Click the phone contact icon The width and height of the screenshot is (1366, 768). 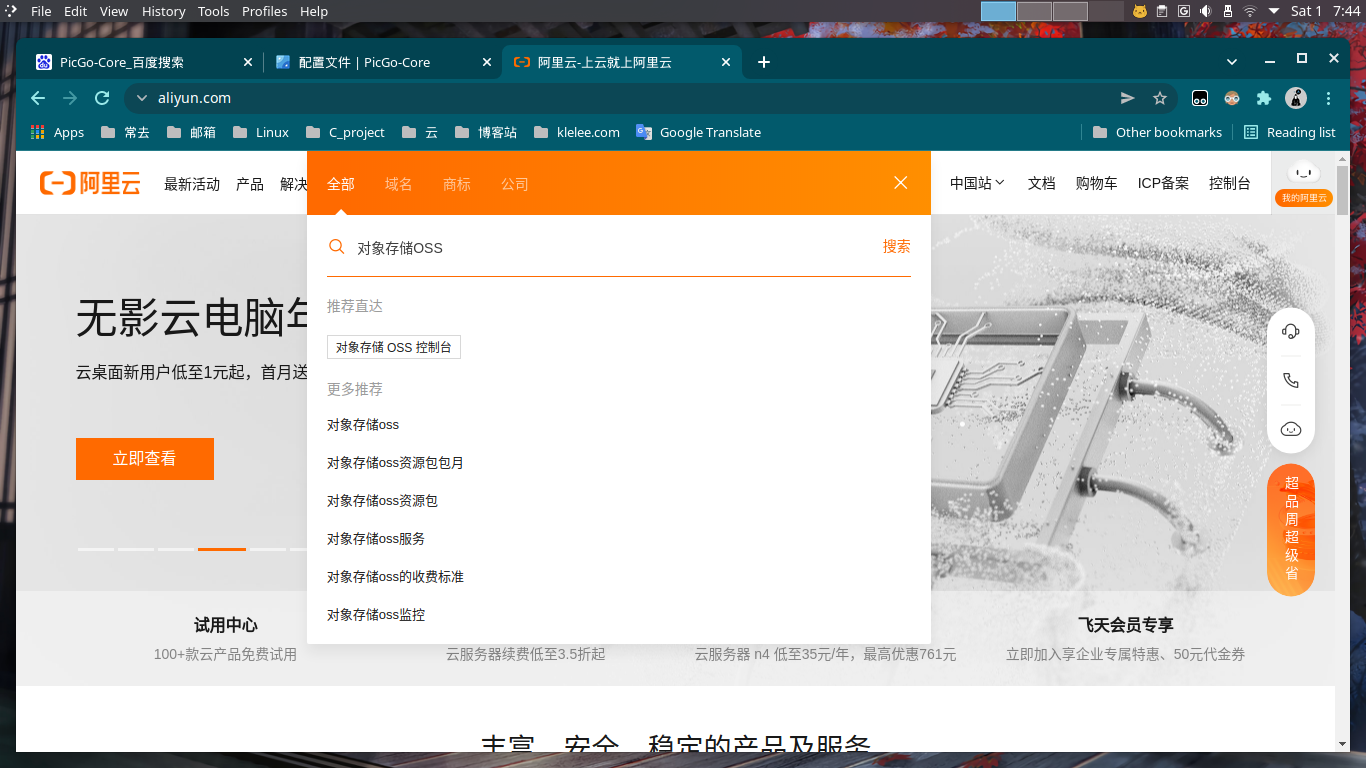(x=1291, y=380)
